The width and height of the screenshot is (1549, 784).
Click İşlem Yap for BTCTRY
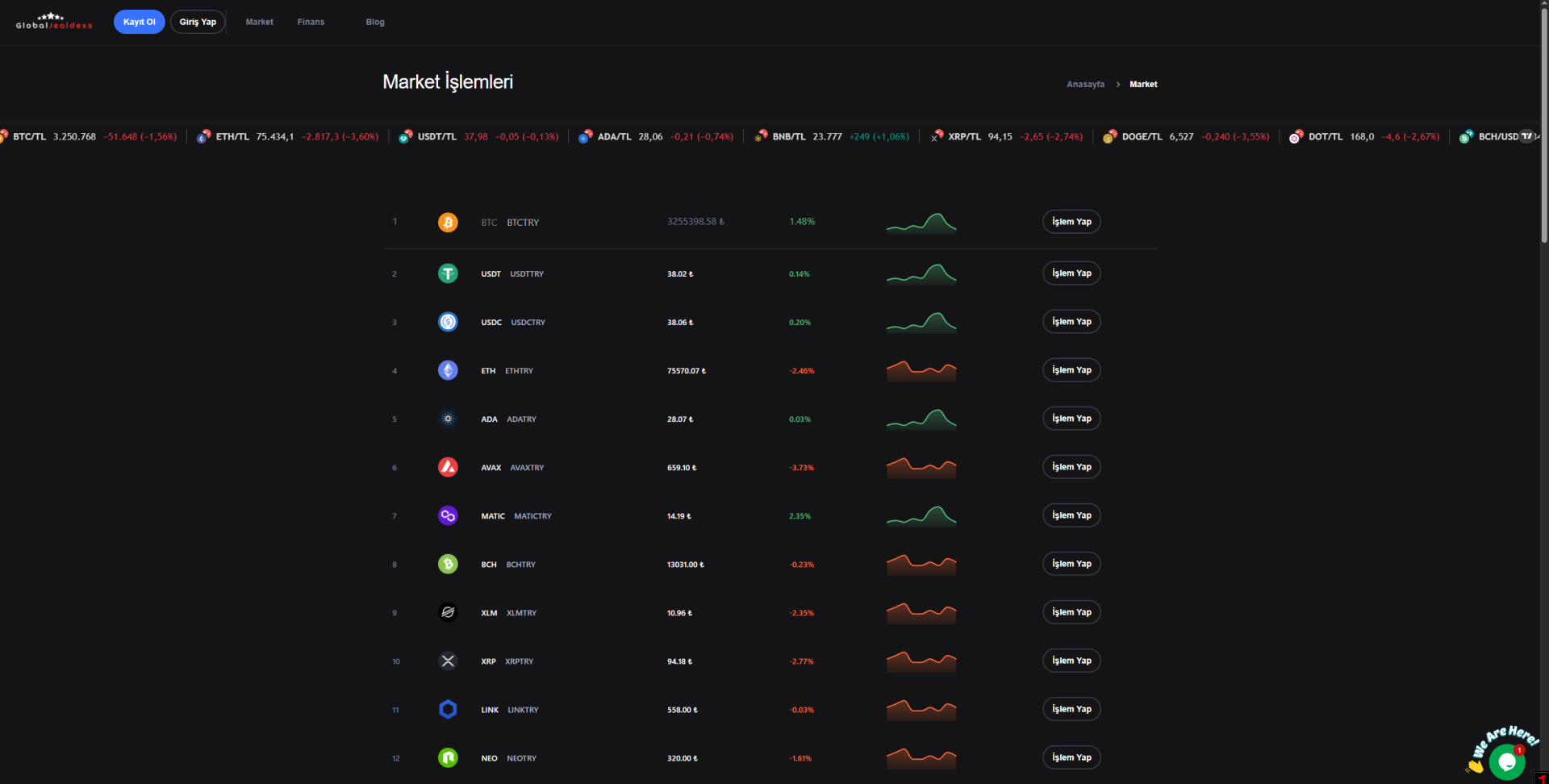[x=1071, y=222]
